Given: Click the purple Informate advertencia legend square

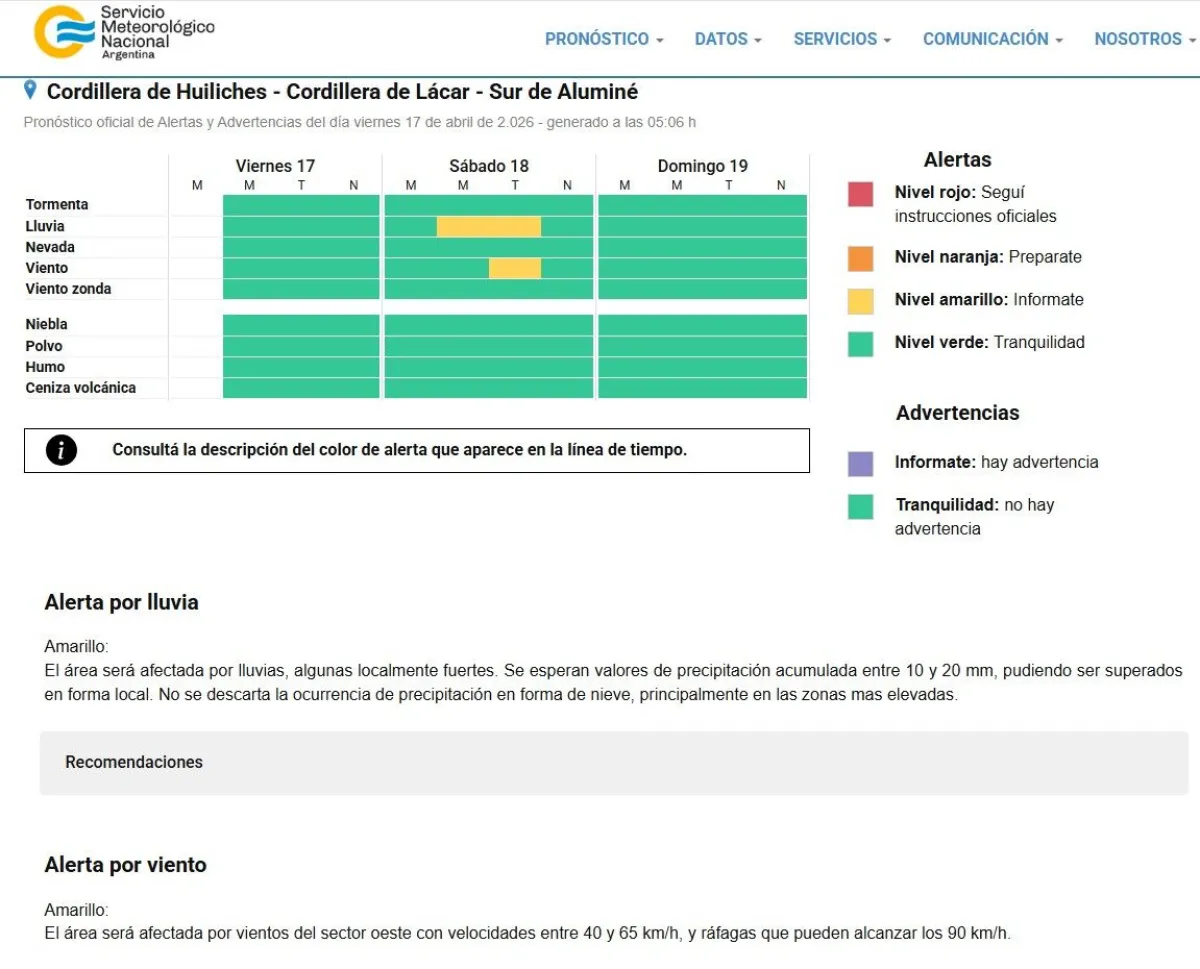Looking at the screenshot, I should click(860, 463).
